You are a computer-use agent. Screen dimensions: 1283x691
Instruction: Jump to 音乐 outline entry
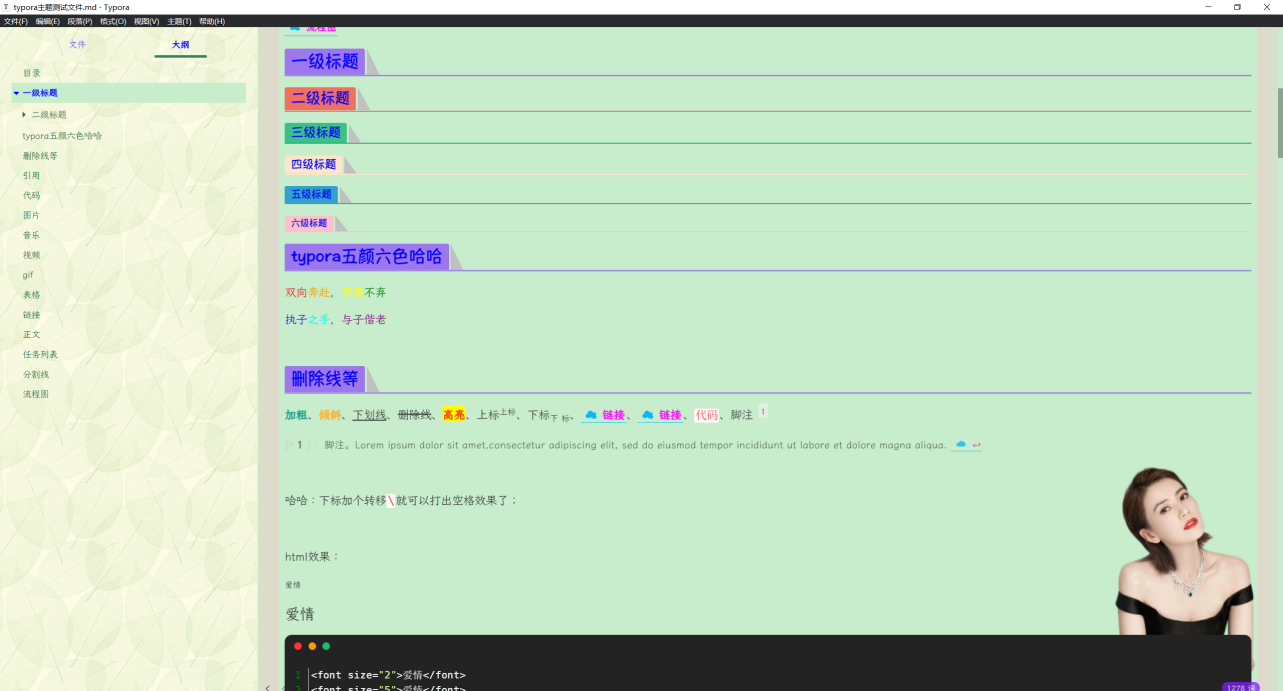coord(32,235)
